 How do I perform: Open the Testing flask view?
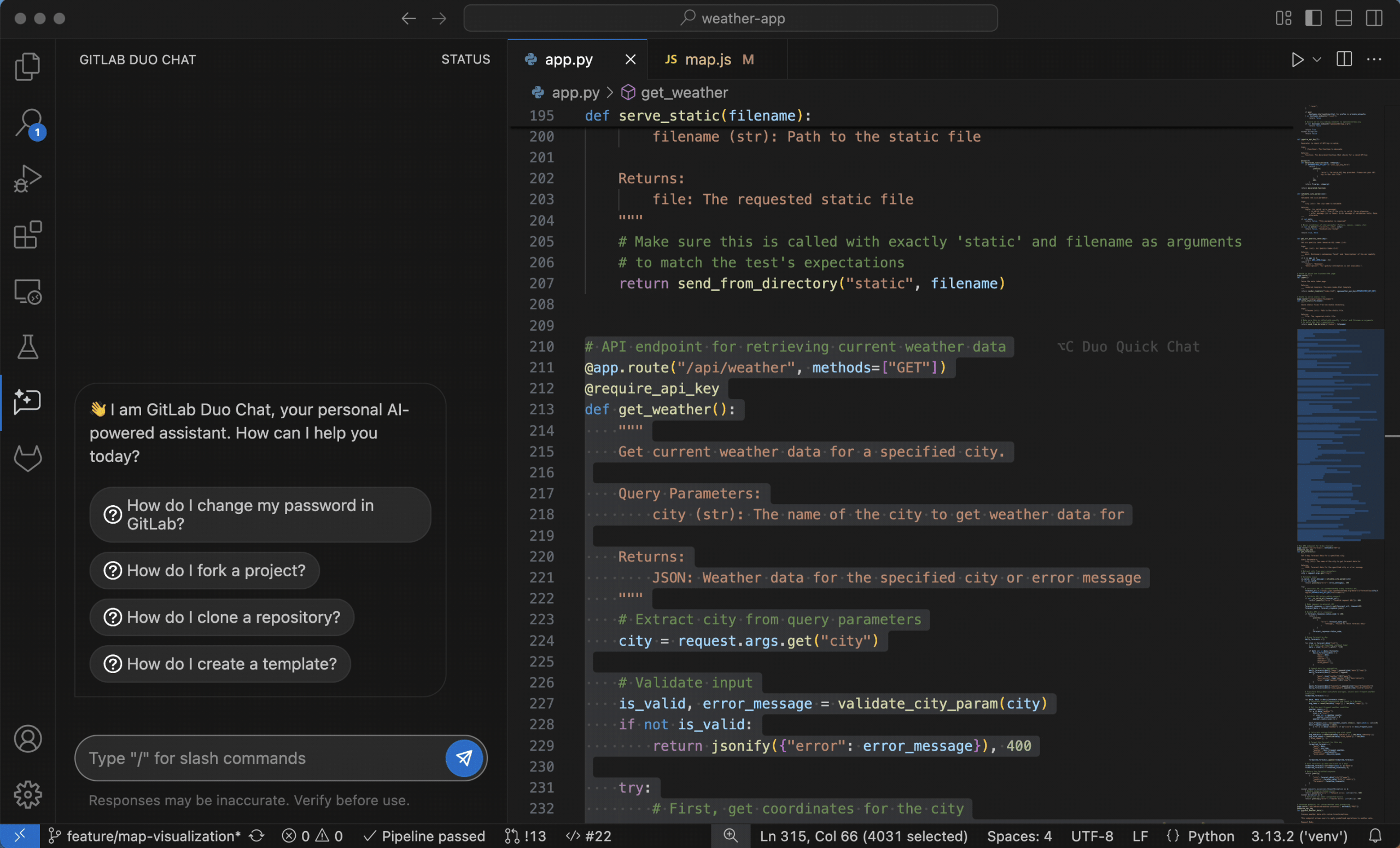tap(27, 347)
